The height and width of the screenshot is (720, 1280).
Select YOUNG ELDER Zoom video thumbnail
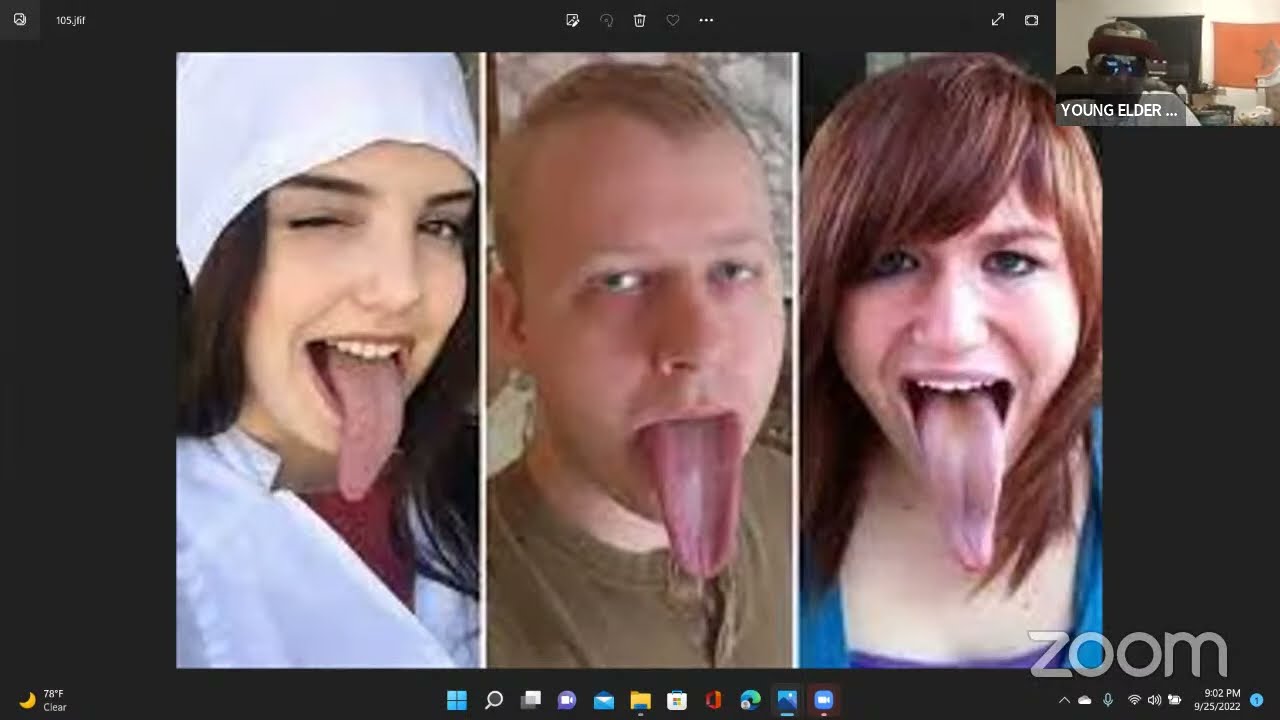pyautogui.click(x=1168, y=63)
